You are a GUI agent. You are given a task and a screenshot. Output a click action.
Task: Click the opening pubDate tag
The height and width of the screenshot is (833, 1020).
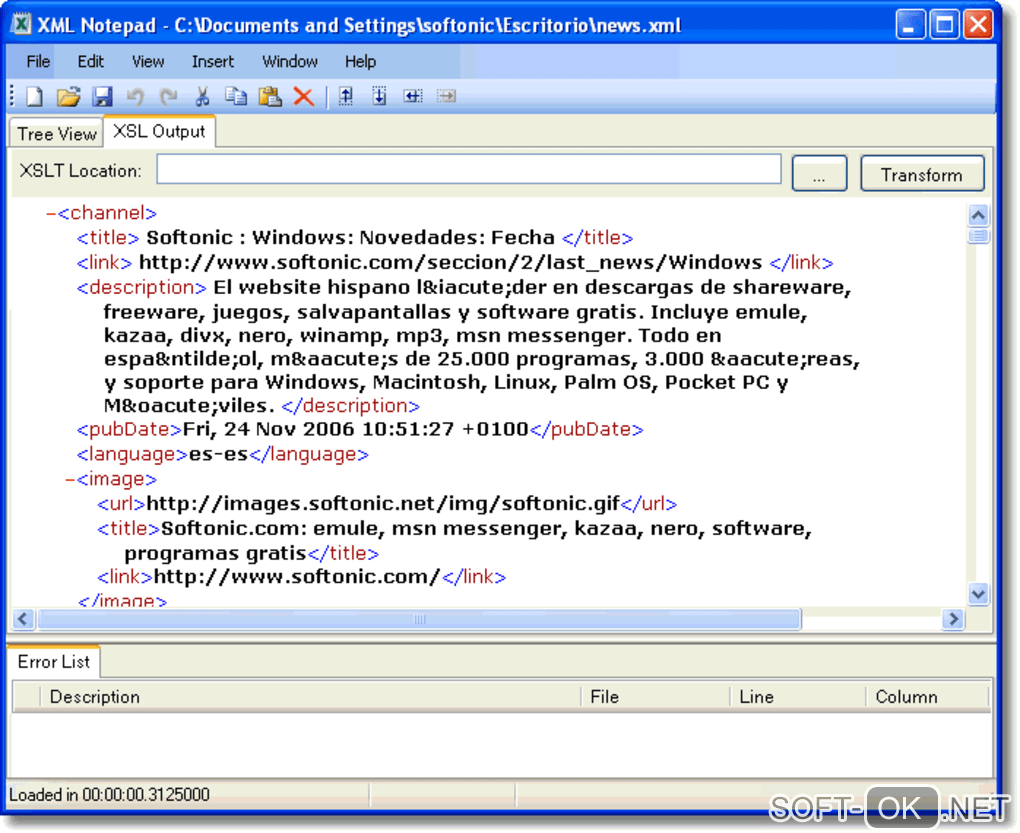pos(129,430)
